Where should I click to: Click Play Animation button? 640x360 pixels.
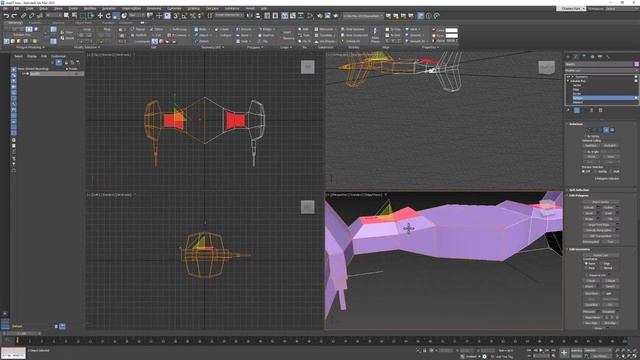coord(541,350)
